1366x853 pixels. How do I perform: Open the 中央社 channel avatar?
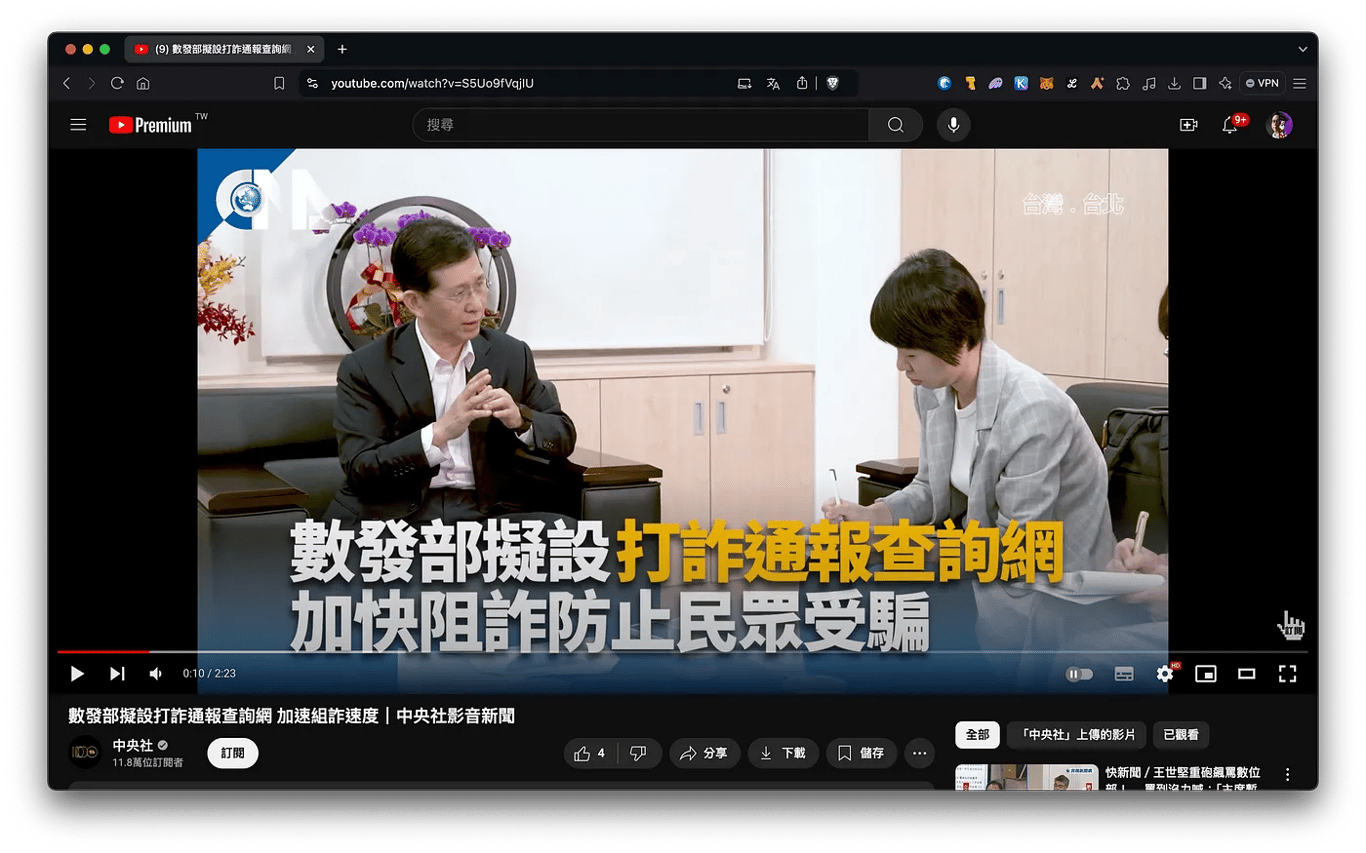point(85,753)
